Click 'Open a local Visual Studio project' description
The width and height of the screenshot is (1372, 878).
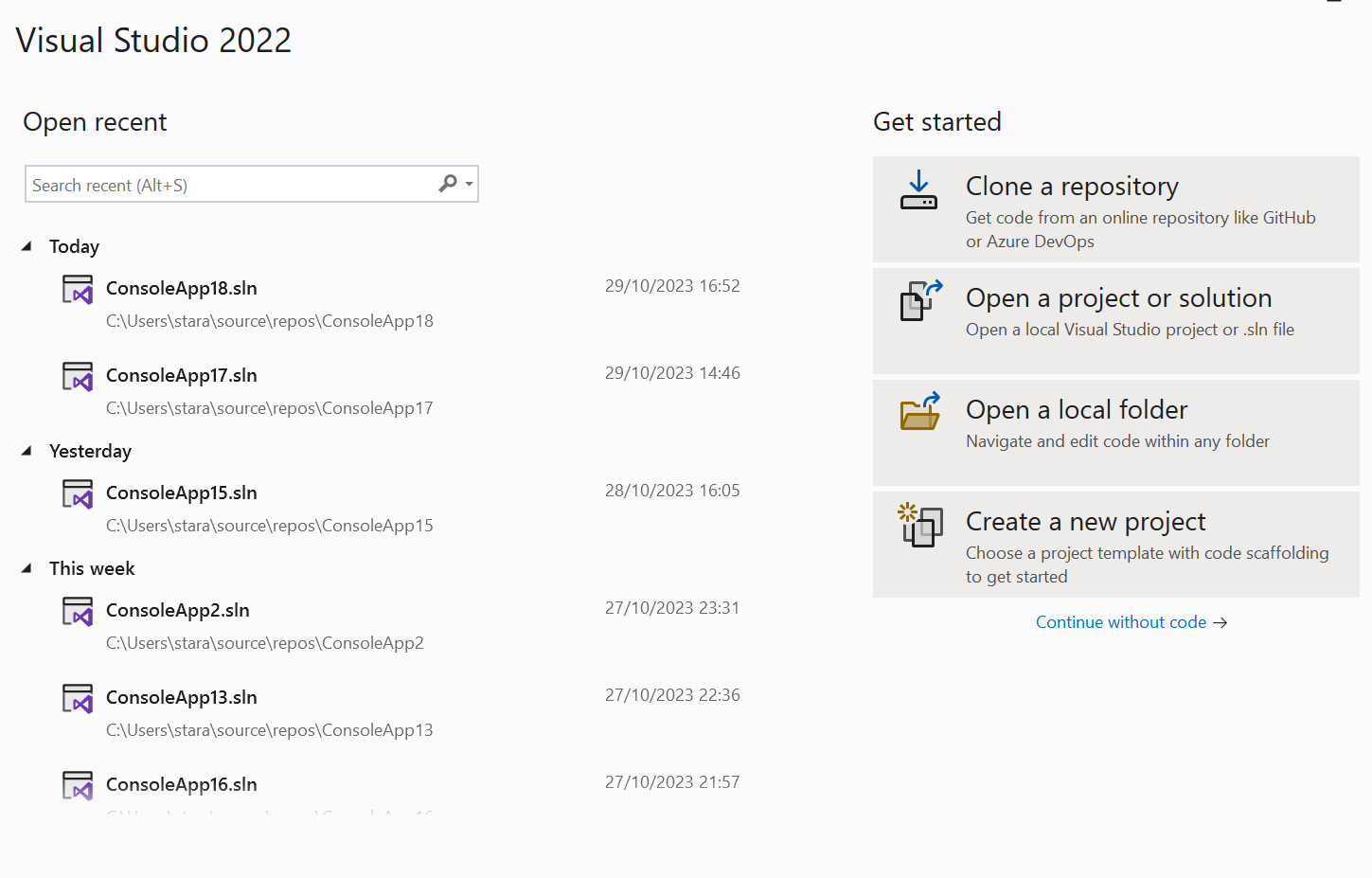[x=1130, y=330]
